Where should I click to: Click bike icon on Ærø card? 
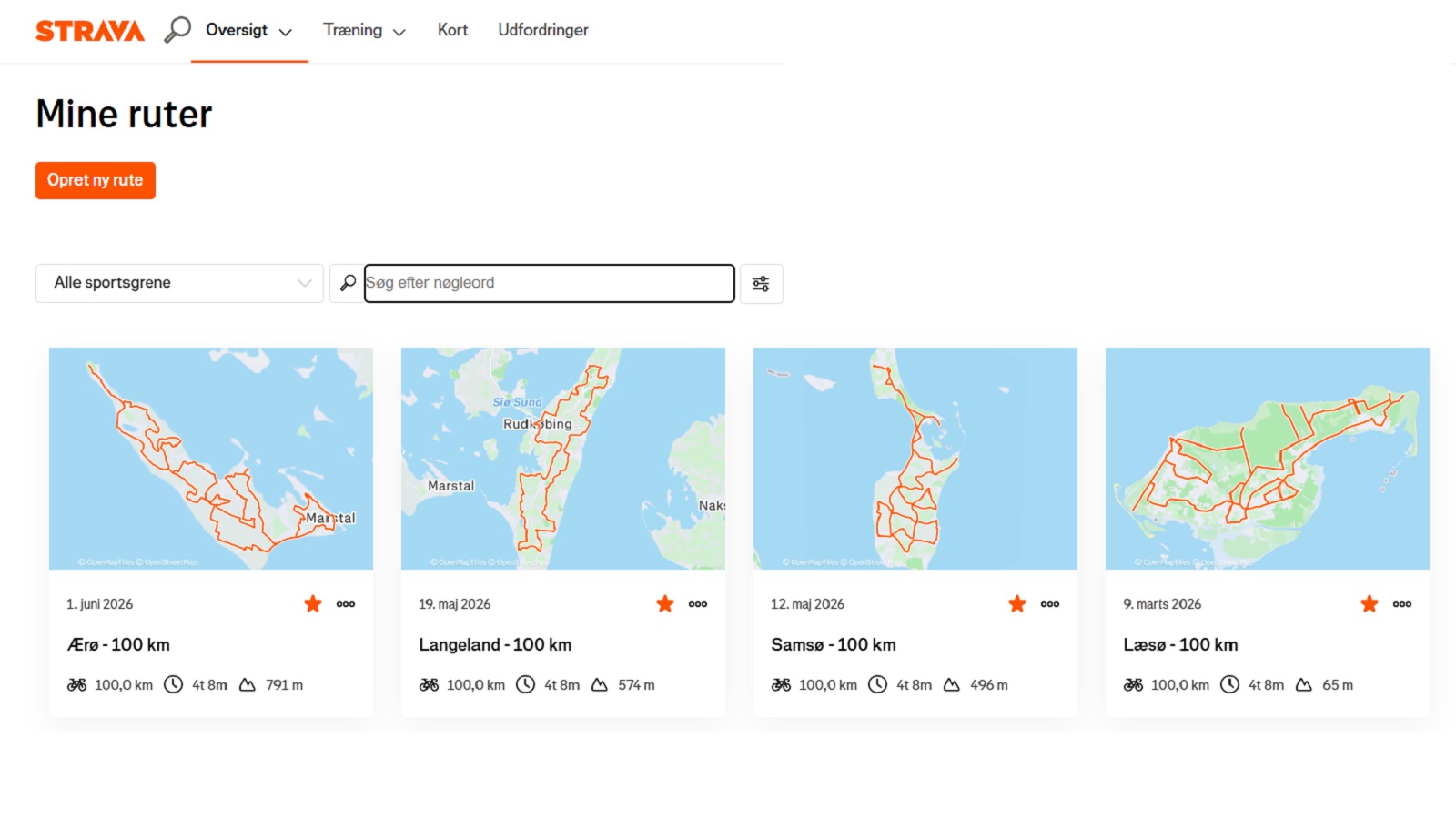(76, 684)
